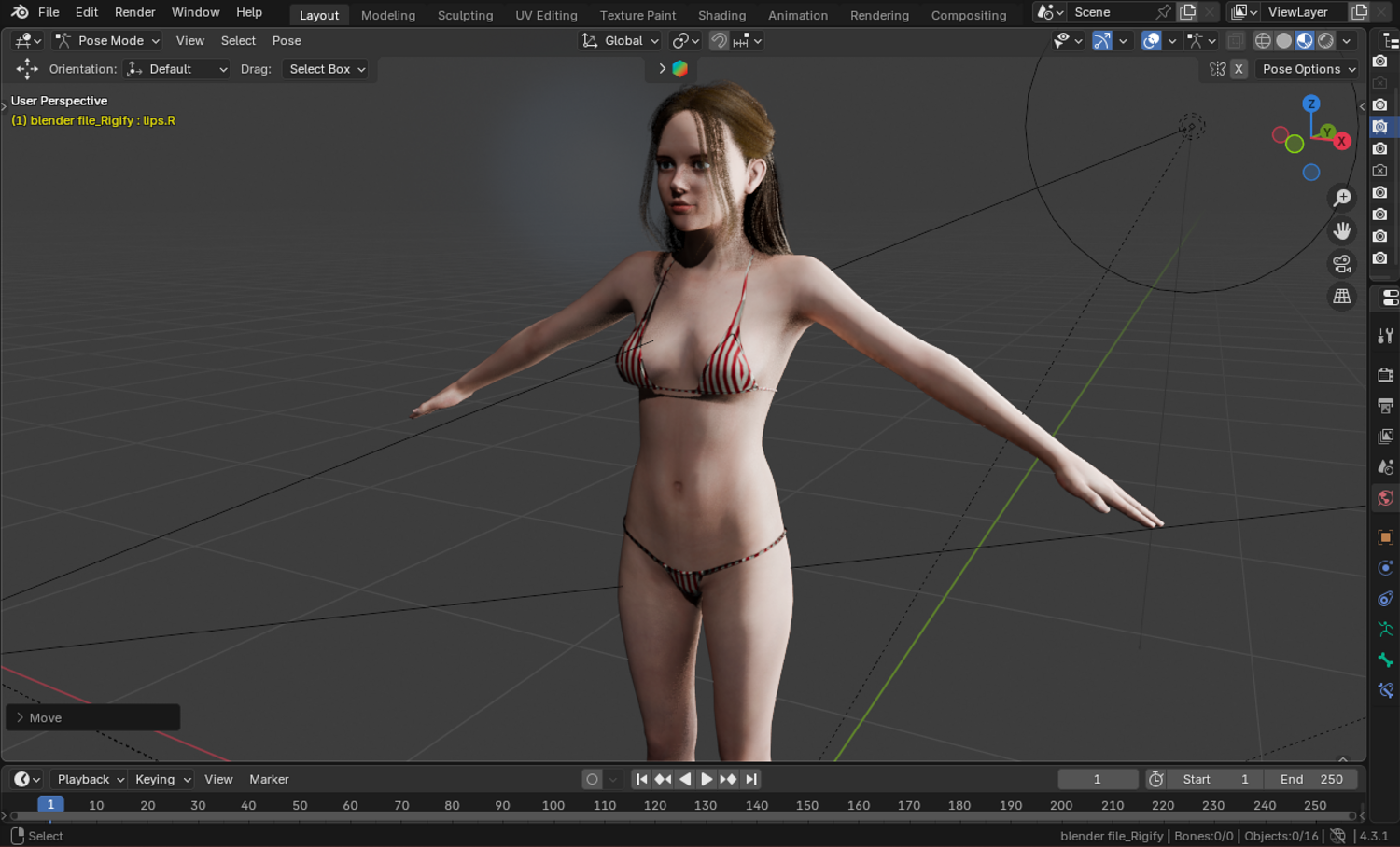The image size is (1400, 847).
Task: Click the blue Z axis on the navigation gizmo
Action: [1311, 104]
